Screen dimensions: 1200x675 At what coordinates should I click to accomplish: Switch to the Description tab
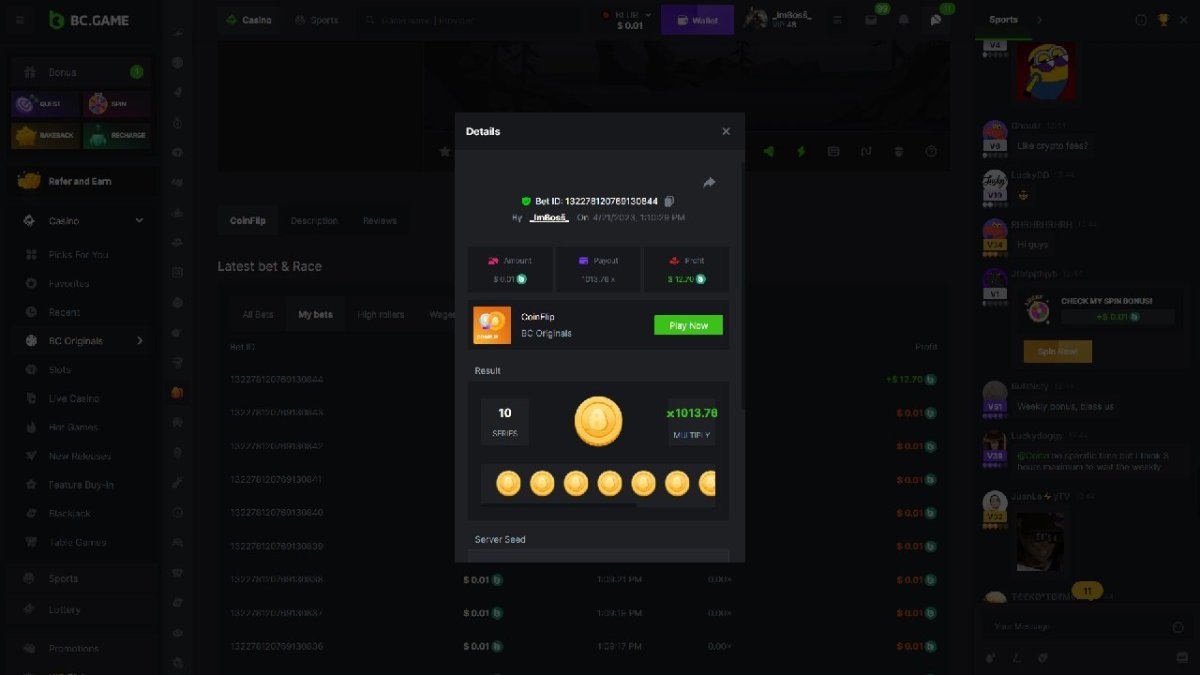(314, 221)
